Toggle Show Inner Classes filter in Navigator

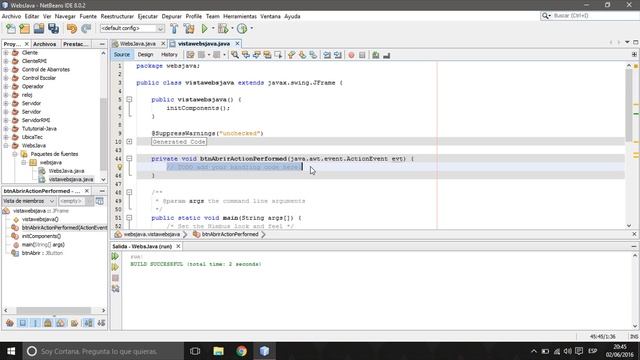(60, 323)
